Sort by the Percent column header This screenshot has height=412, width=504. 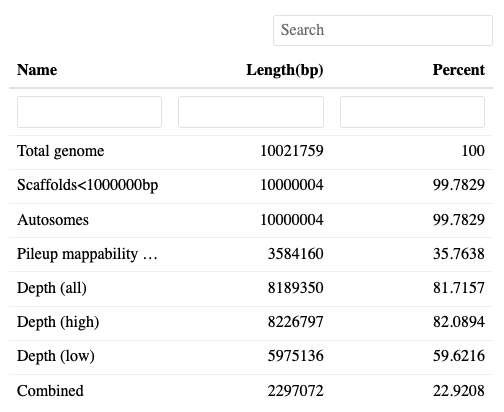(459, 70)
